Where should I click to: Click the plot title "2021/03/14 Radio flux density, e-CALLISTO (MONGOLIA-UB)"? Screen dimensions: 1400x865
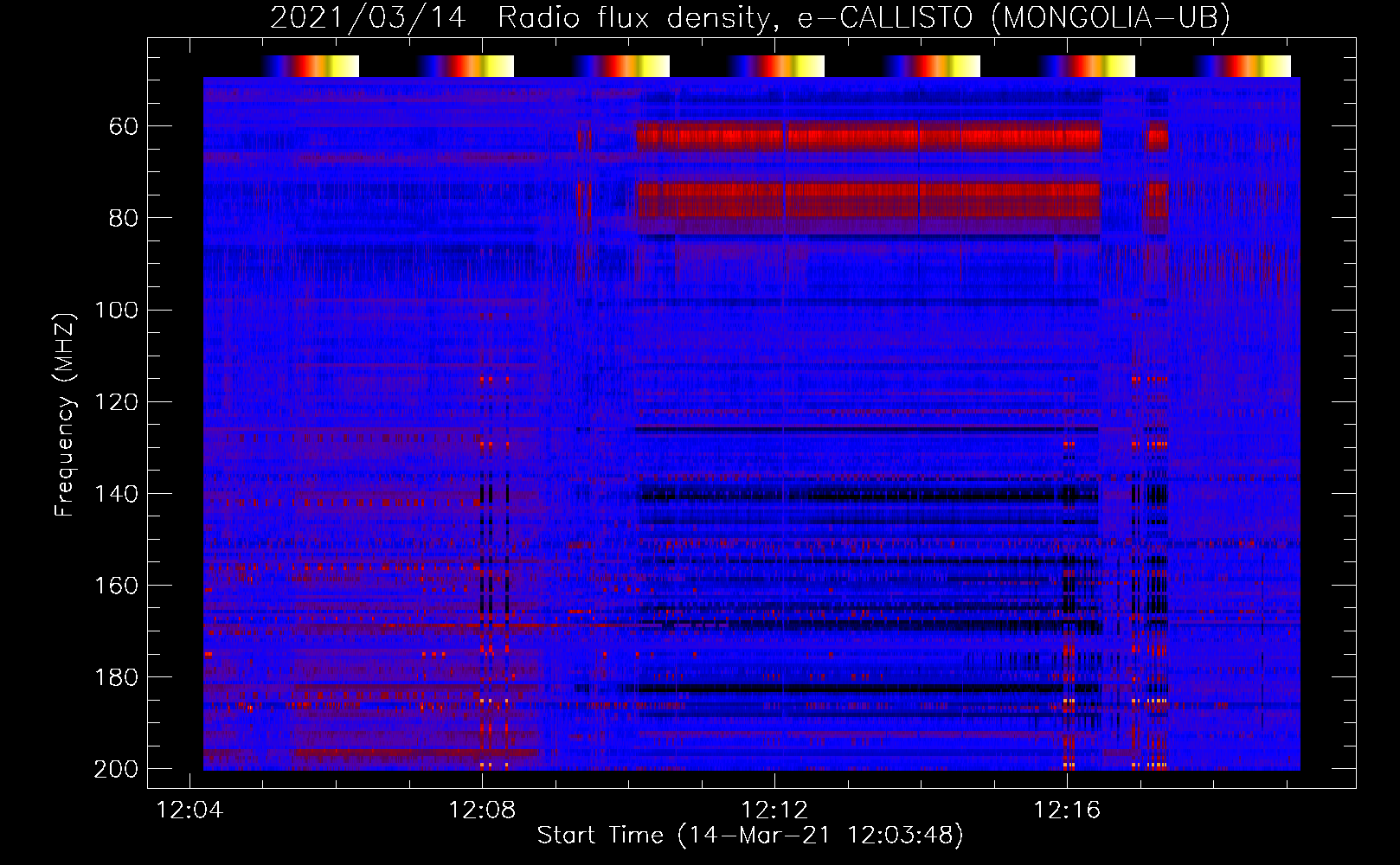coord(749,17)
